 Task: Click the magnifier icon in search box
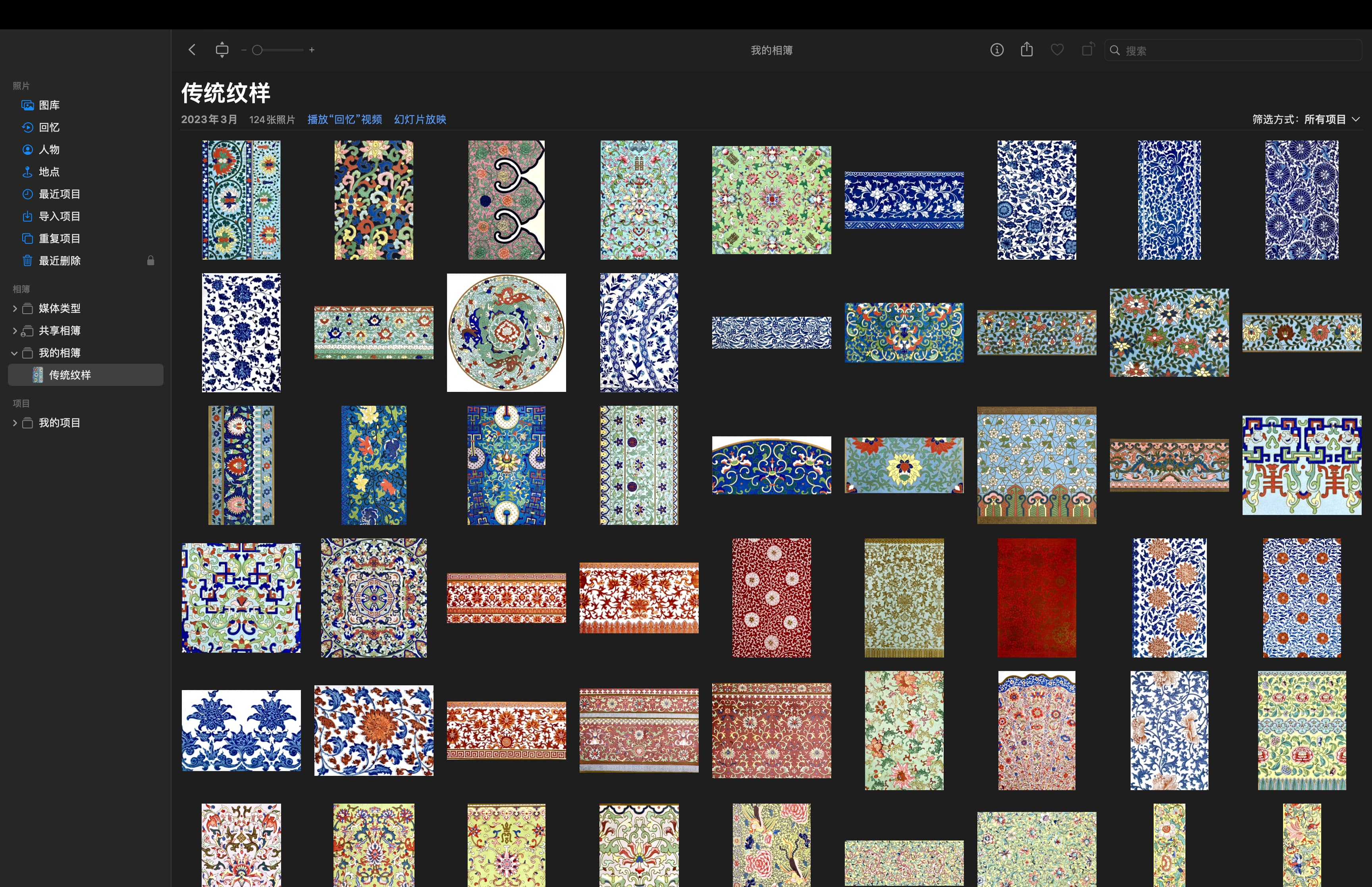pos(1115,51)
